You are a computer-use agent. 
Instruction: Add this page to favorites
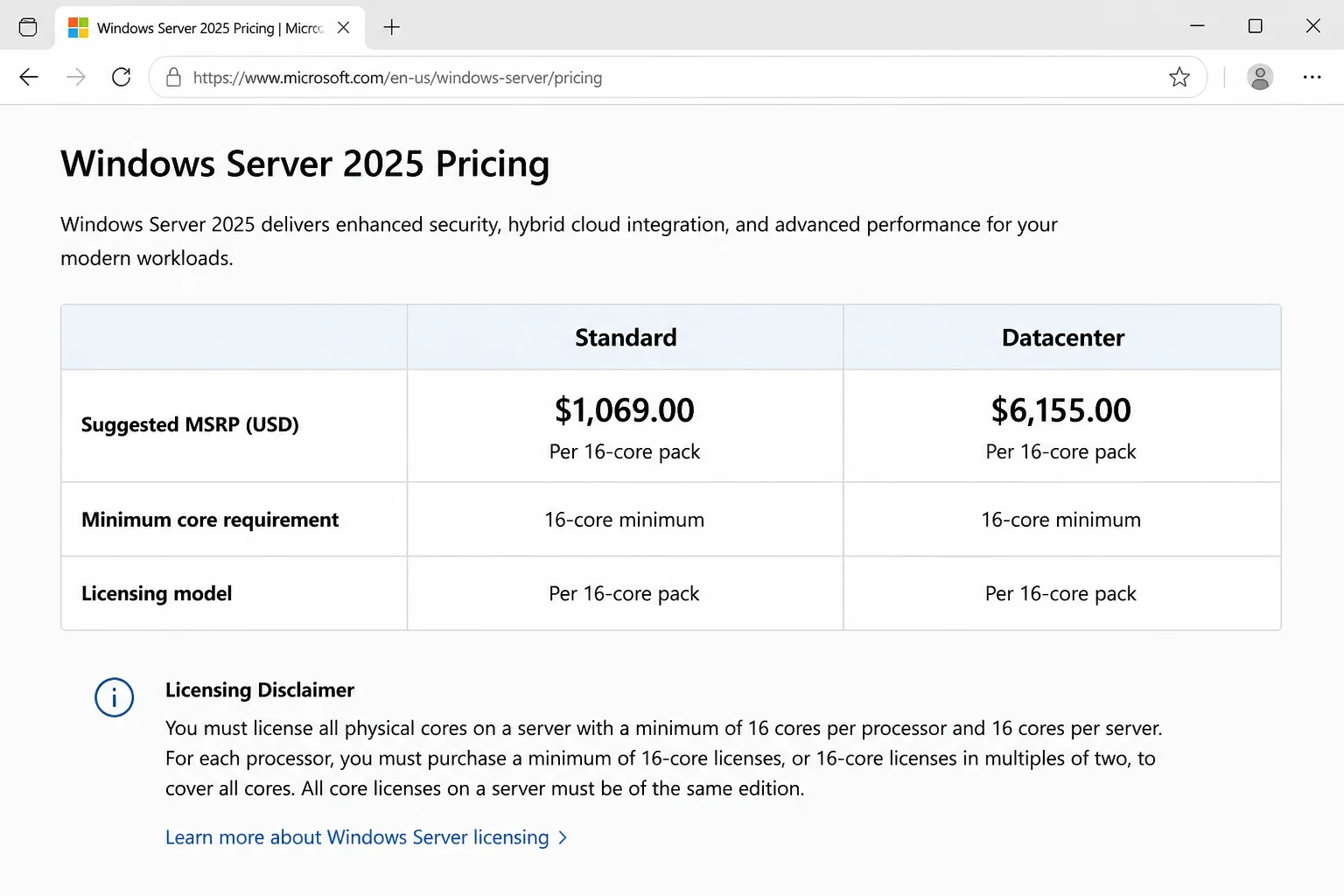click(x=1179, y=77)
